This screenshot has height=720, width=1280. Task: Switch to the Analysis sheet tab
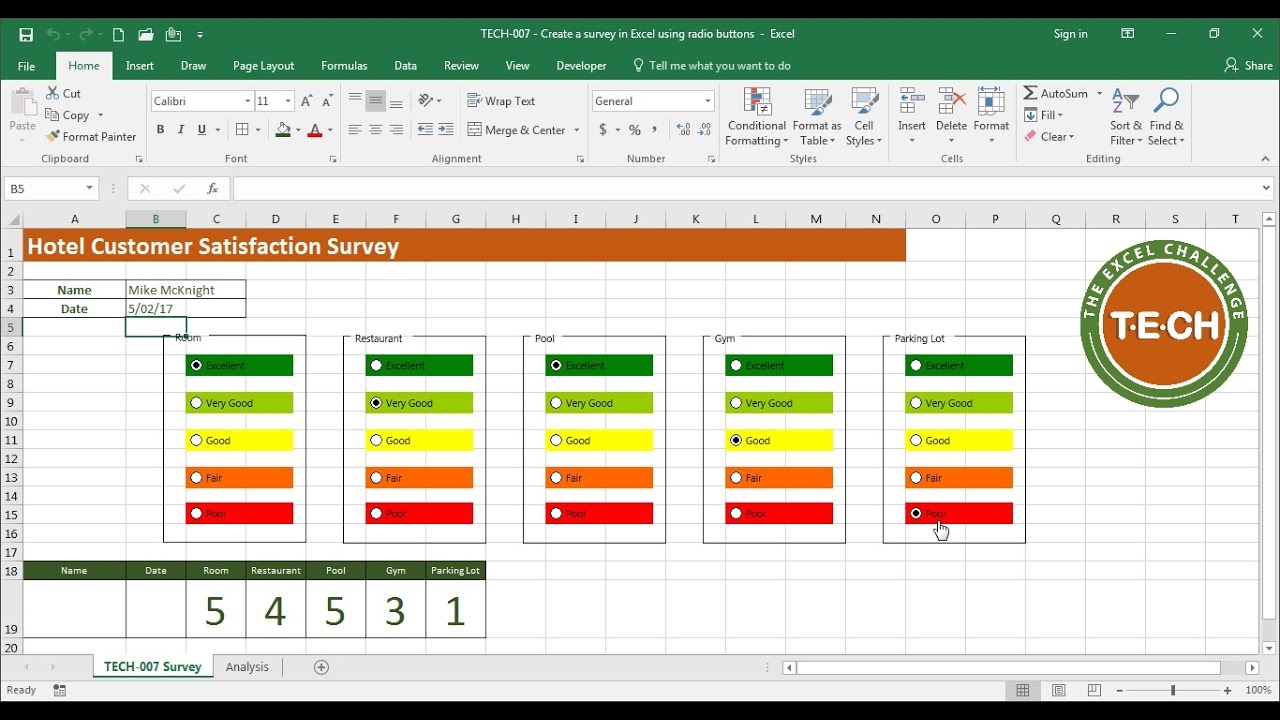click(x=247, y=667)
